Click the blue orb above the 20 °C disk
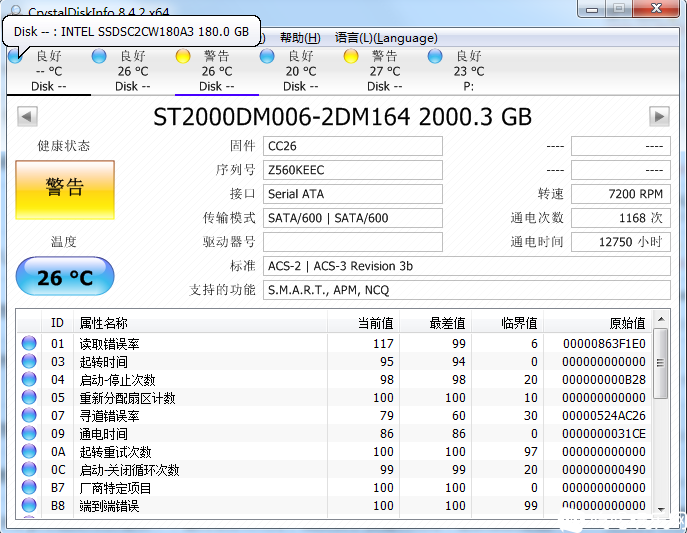The image size is (687, 533). [x=267, y=56]
